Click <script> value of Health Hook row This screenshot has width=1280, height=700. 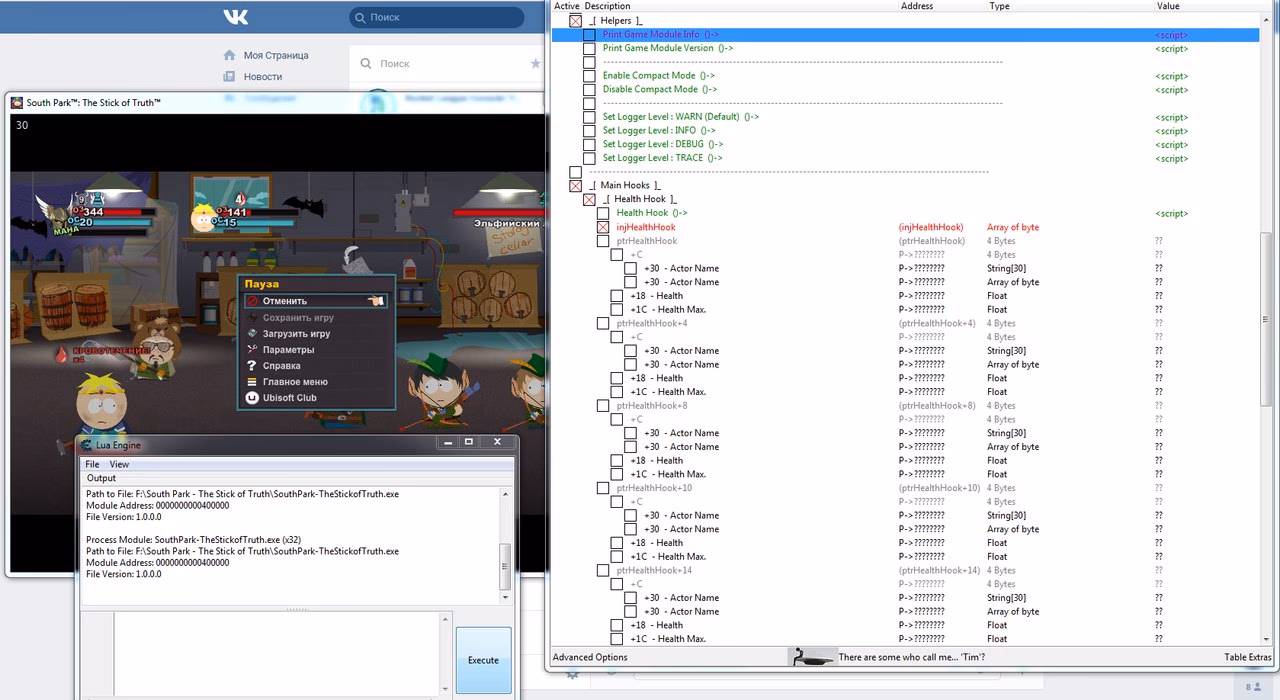[x=1171, y=213]
